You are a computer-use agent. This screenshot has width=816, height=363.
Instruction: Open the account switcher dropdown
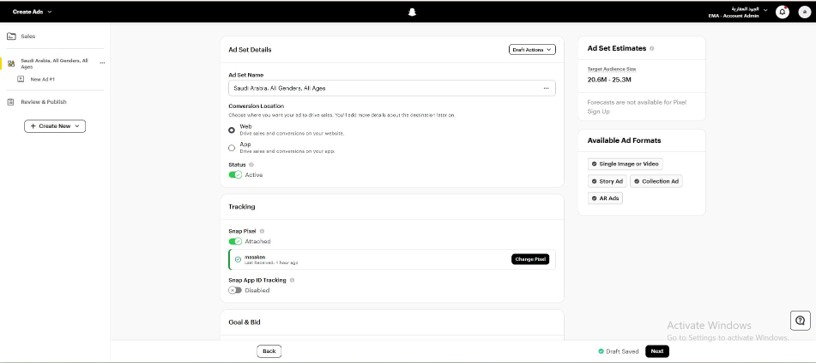(x=737, y=12)
